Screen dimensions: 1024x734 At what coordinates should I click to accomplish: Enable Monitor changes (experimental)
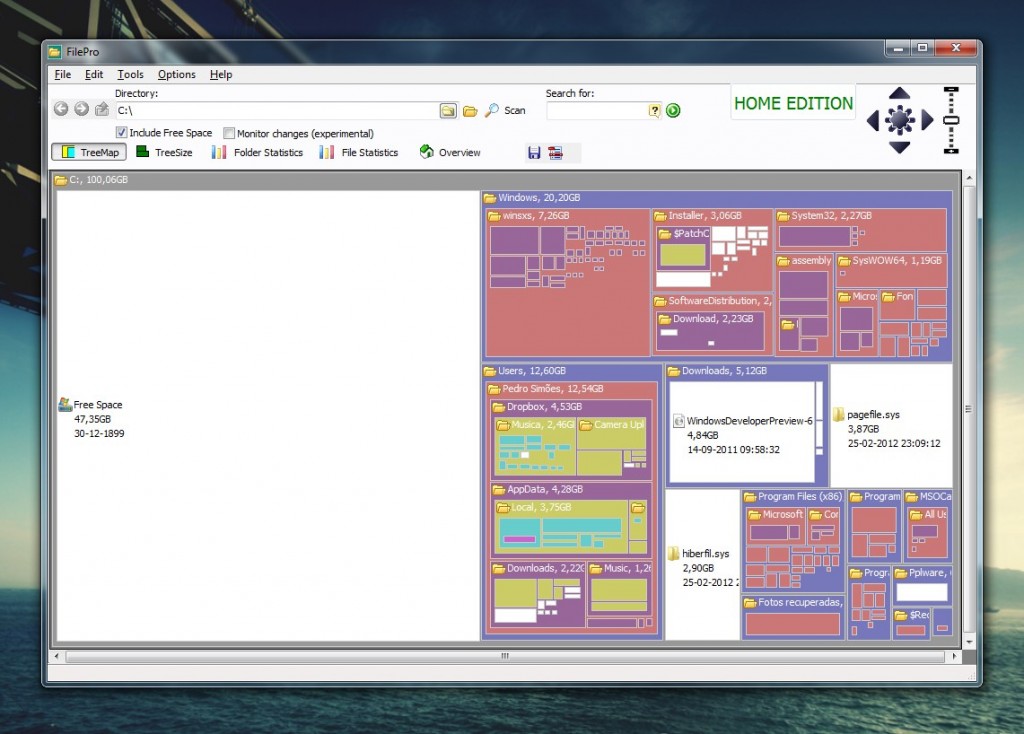(229, 133)
